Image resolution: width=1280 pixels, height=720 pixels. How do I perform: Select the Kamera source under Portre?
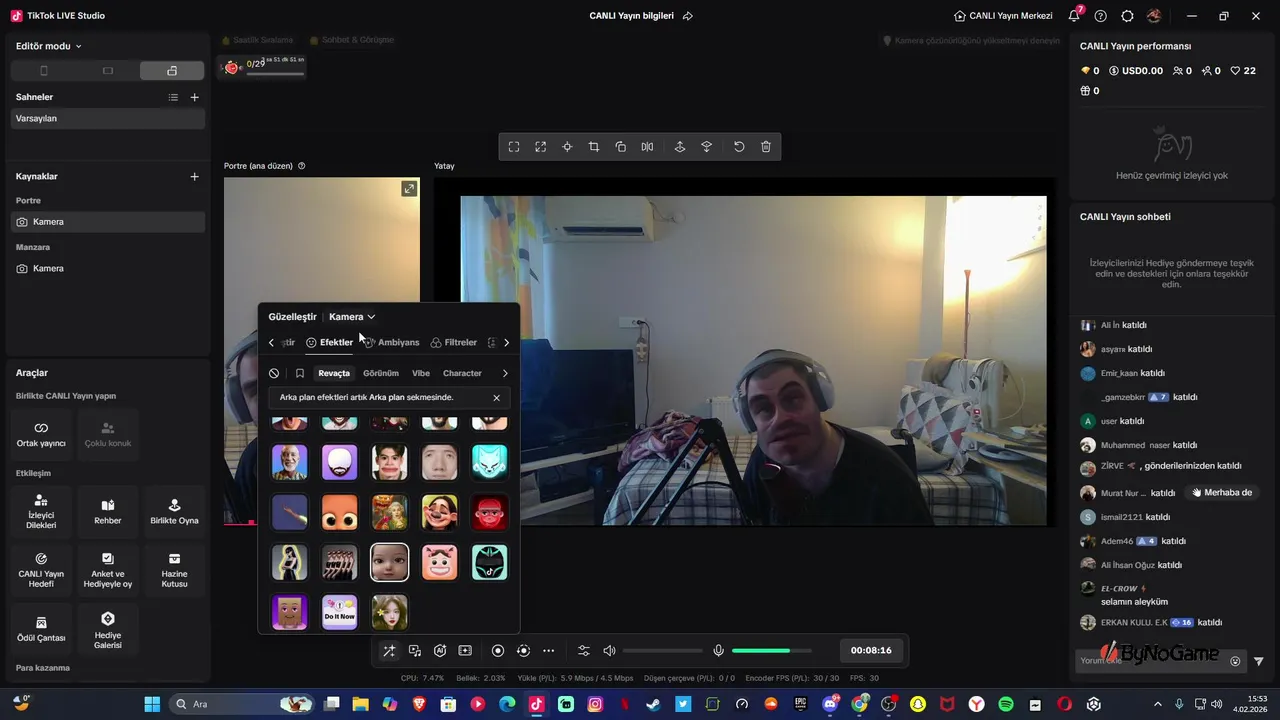pos(108,222)
